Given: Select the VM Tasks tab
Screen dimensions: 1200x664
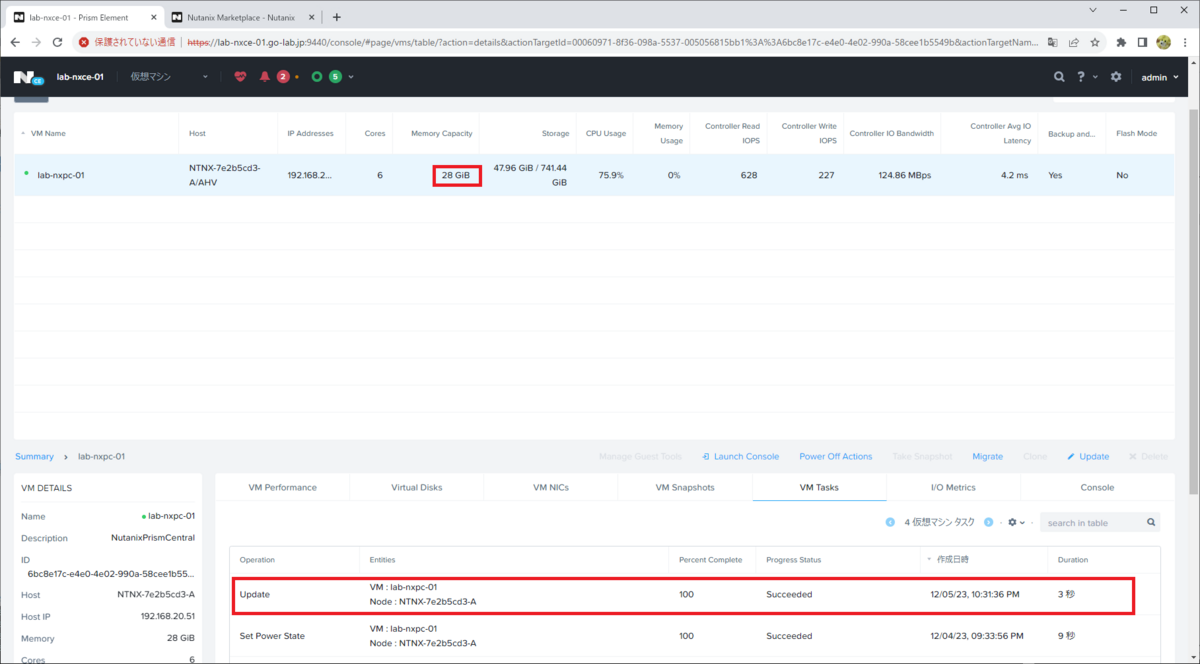Looking at the screenshot, I should 819,487.
